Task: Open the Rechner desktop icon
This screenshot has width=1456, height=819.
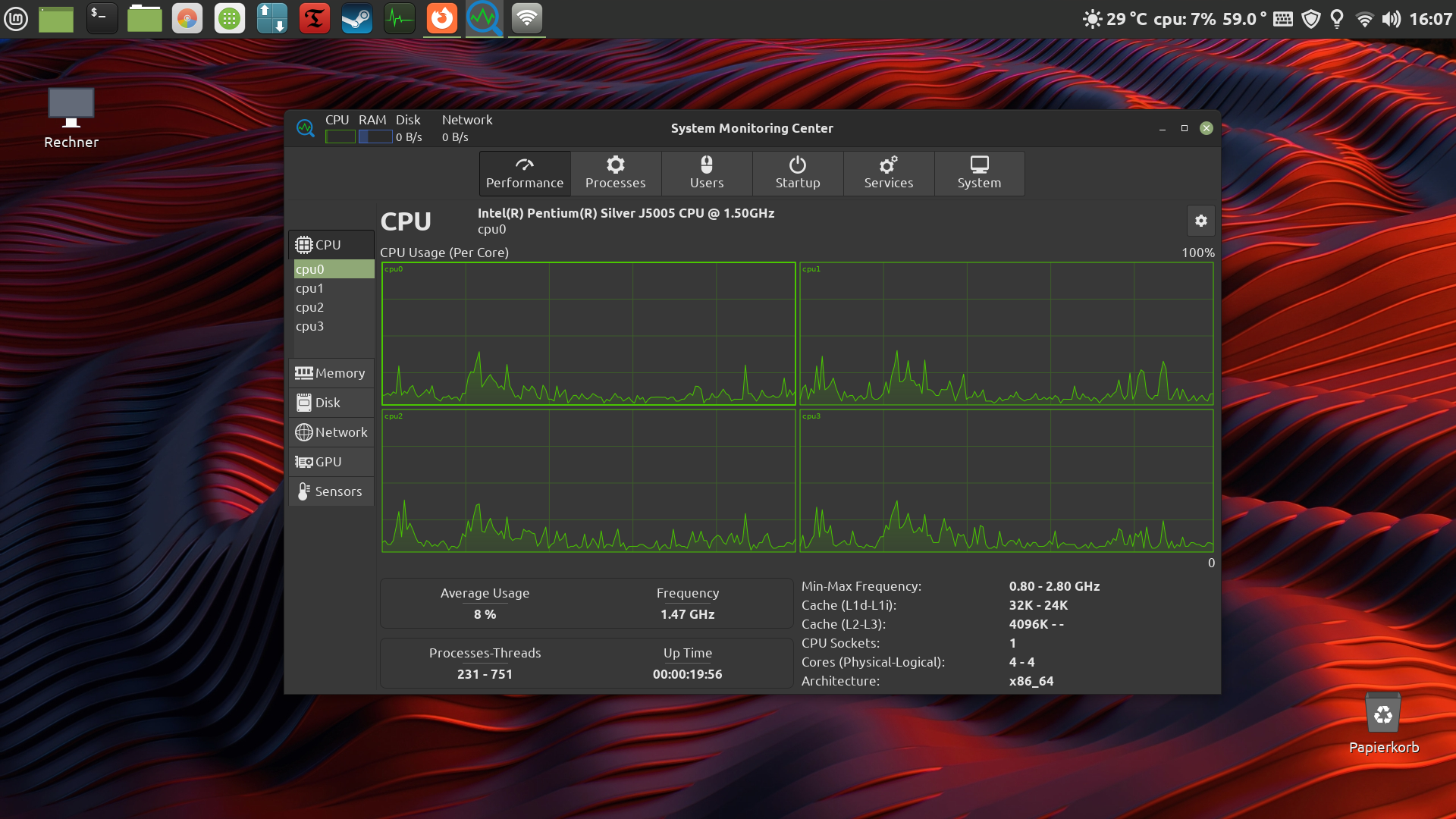Action: [71, 118]
